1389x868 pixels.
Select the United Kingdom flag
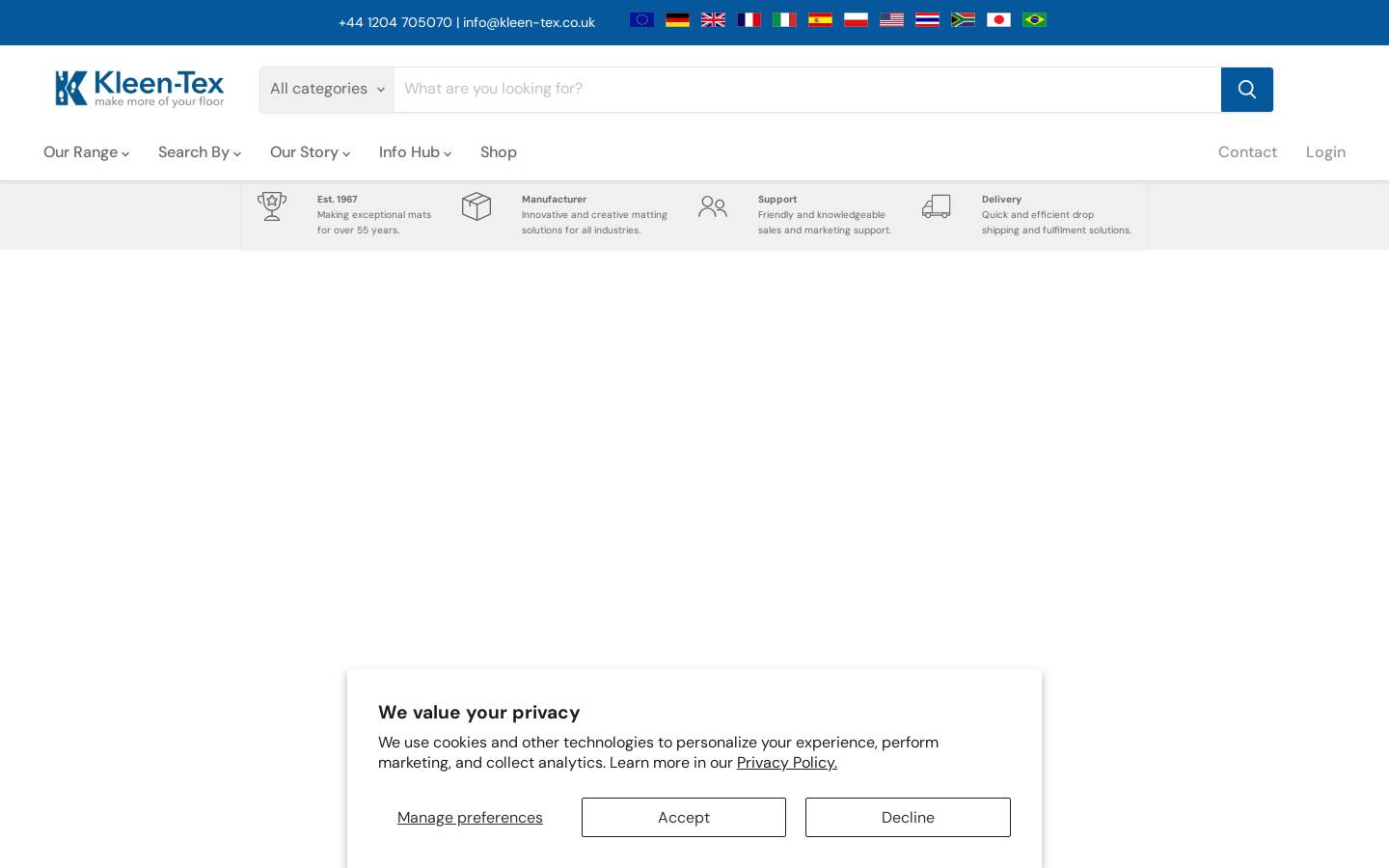713,19
